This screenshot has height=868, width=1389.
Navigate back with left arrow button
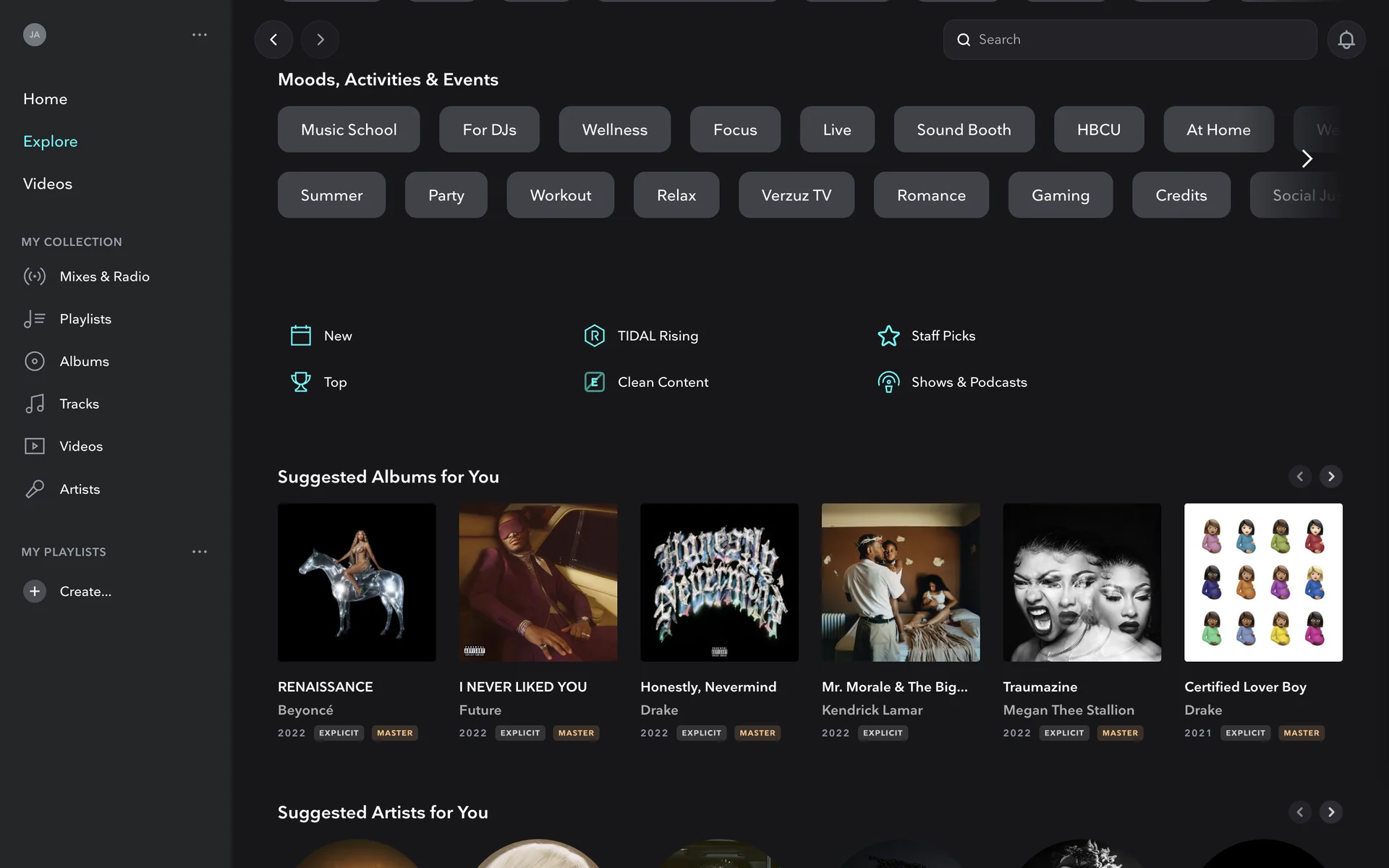(273, 40)
